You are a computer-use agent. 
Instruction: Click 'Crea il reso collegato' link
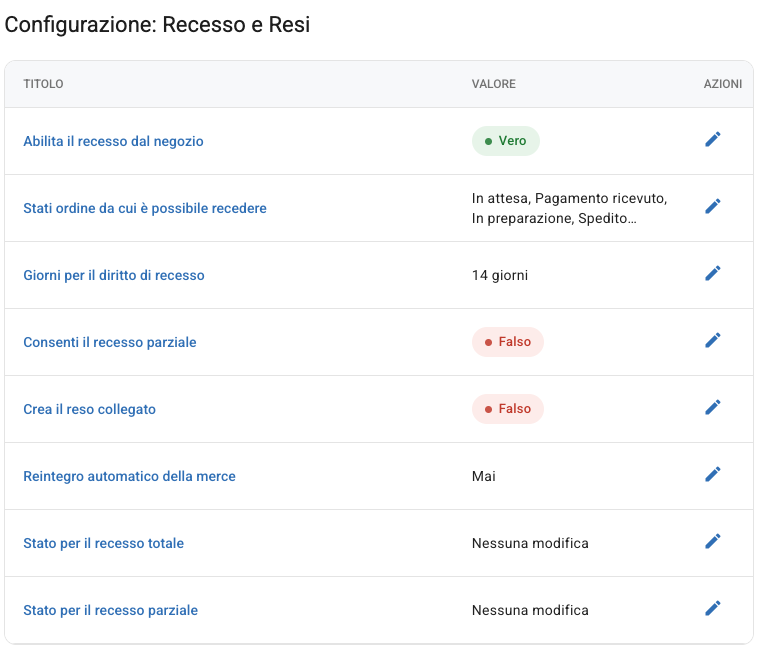(x=90, y=410)
